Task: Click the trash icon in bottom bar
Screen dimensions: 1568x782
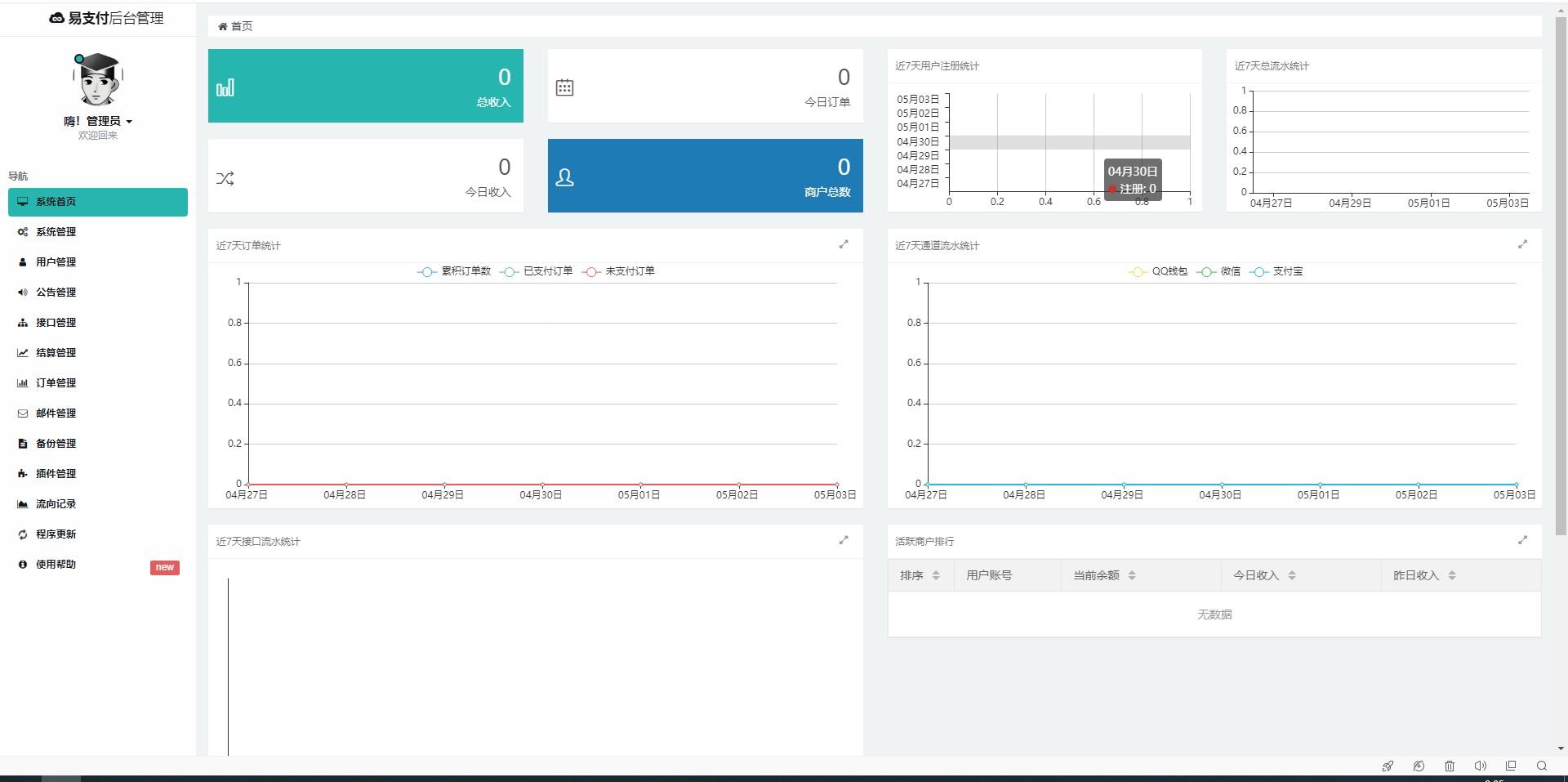Action: 1450,766
